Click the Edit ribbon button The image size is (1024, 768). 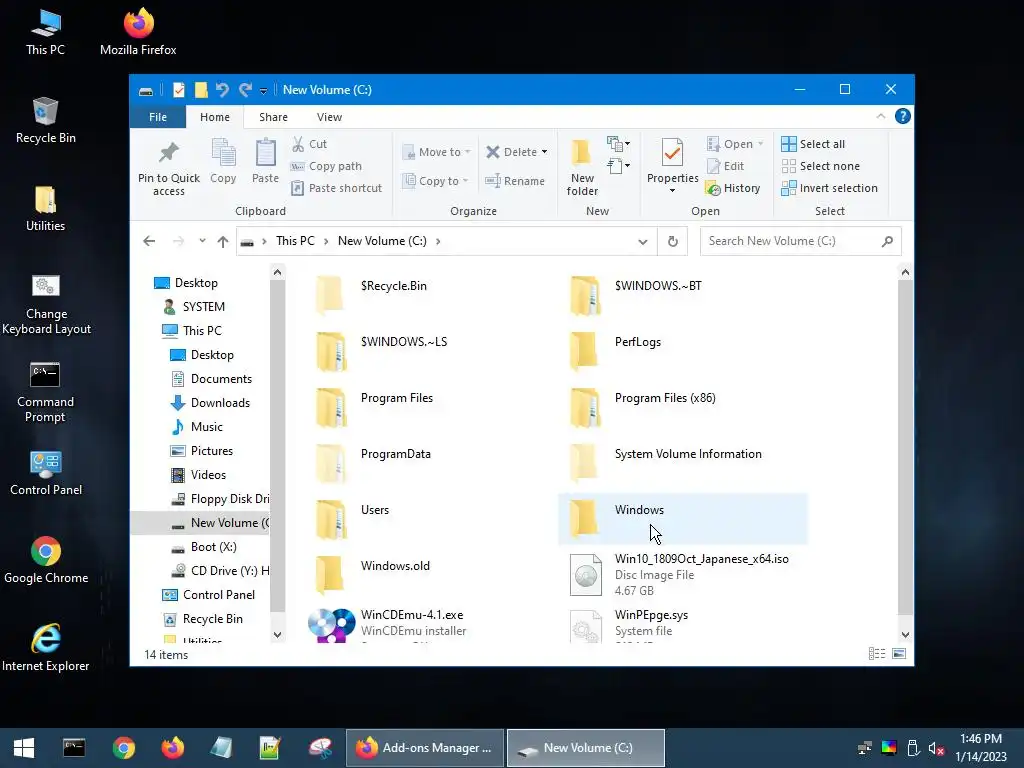(x=725, y=166)
